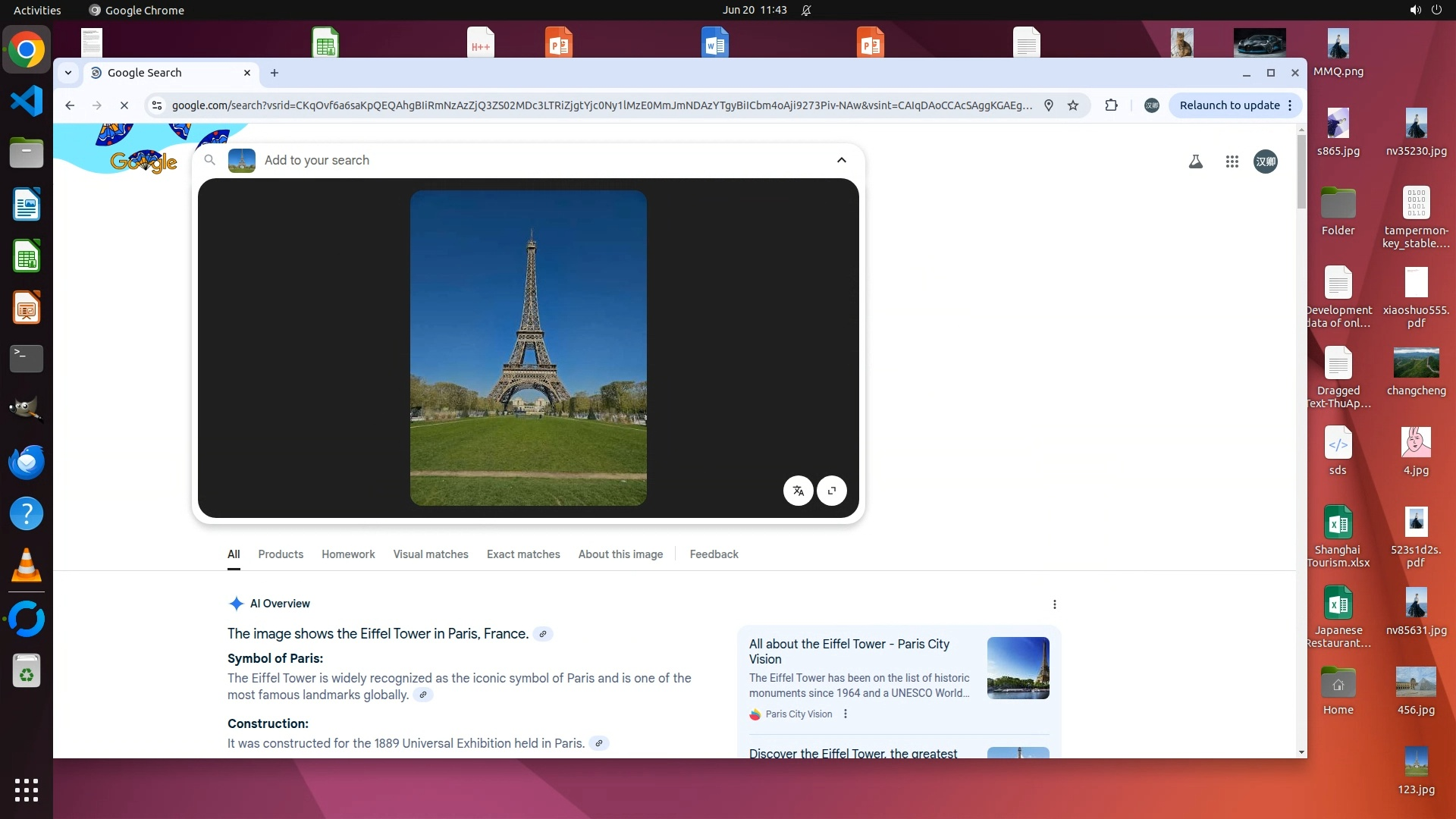
Task: Open Search Labs flask icon
Action: 1196,162
